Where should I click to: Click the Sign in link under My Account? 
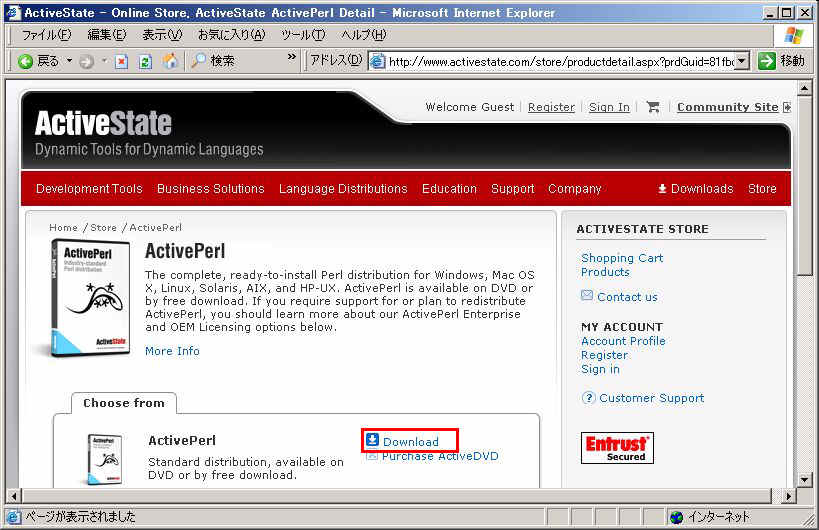[600, 369]
